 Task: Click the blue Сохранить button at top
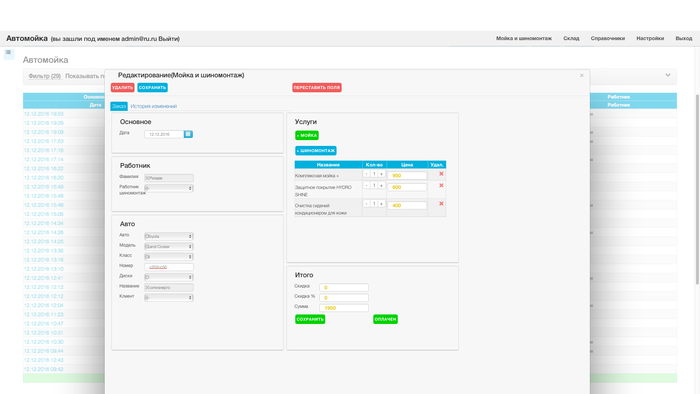(152, 87)
